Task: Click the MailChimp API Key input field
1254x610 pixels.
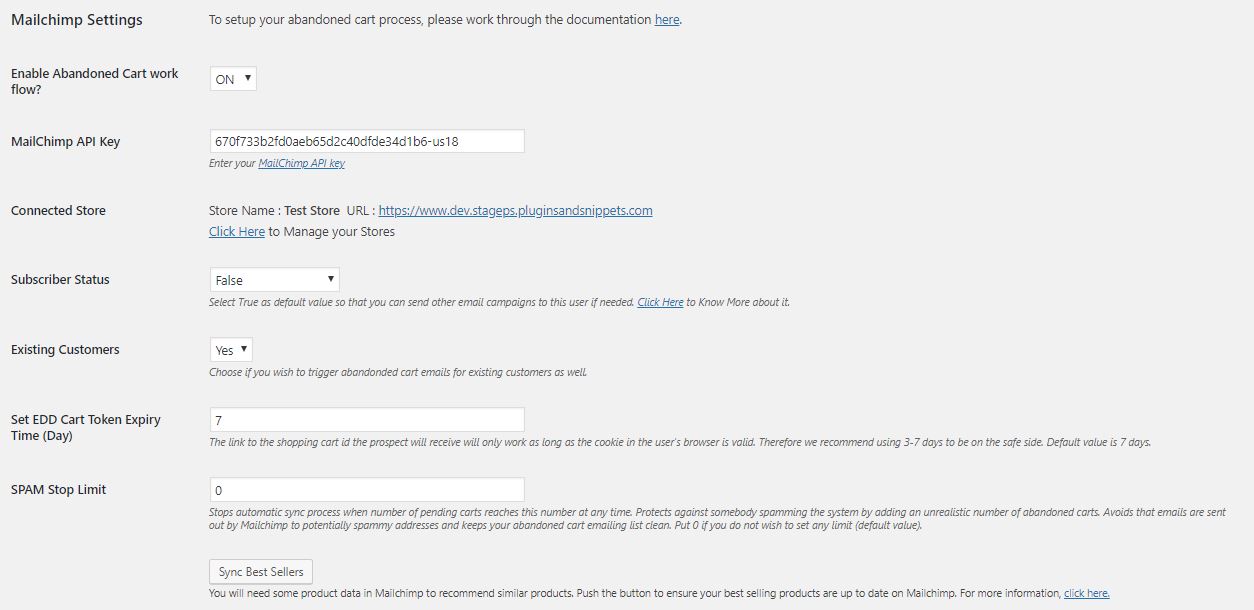Action: click(x=367, y=141)
